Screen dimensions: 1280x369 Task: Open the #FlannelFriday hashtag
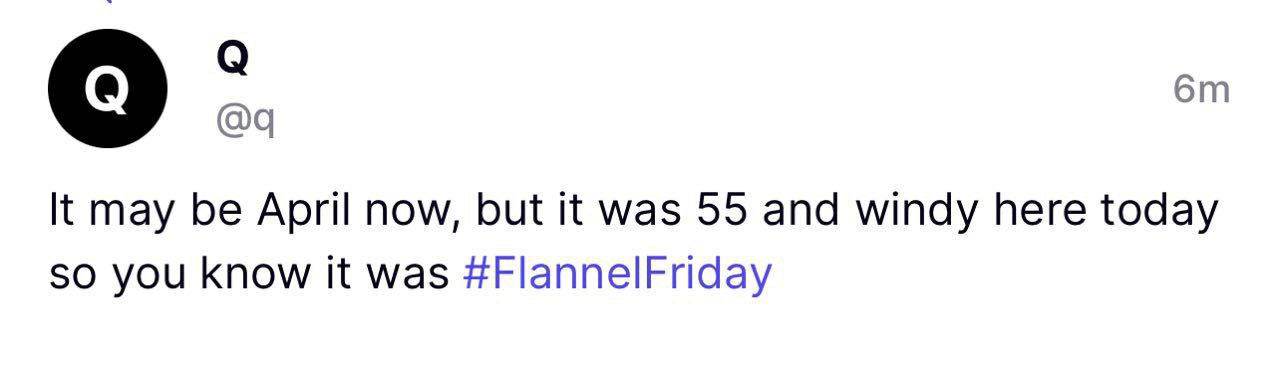tap(618, 273)
